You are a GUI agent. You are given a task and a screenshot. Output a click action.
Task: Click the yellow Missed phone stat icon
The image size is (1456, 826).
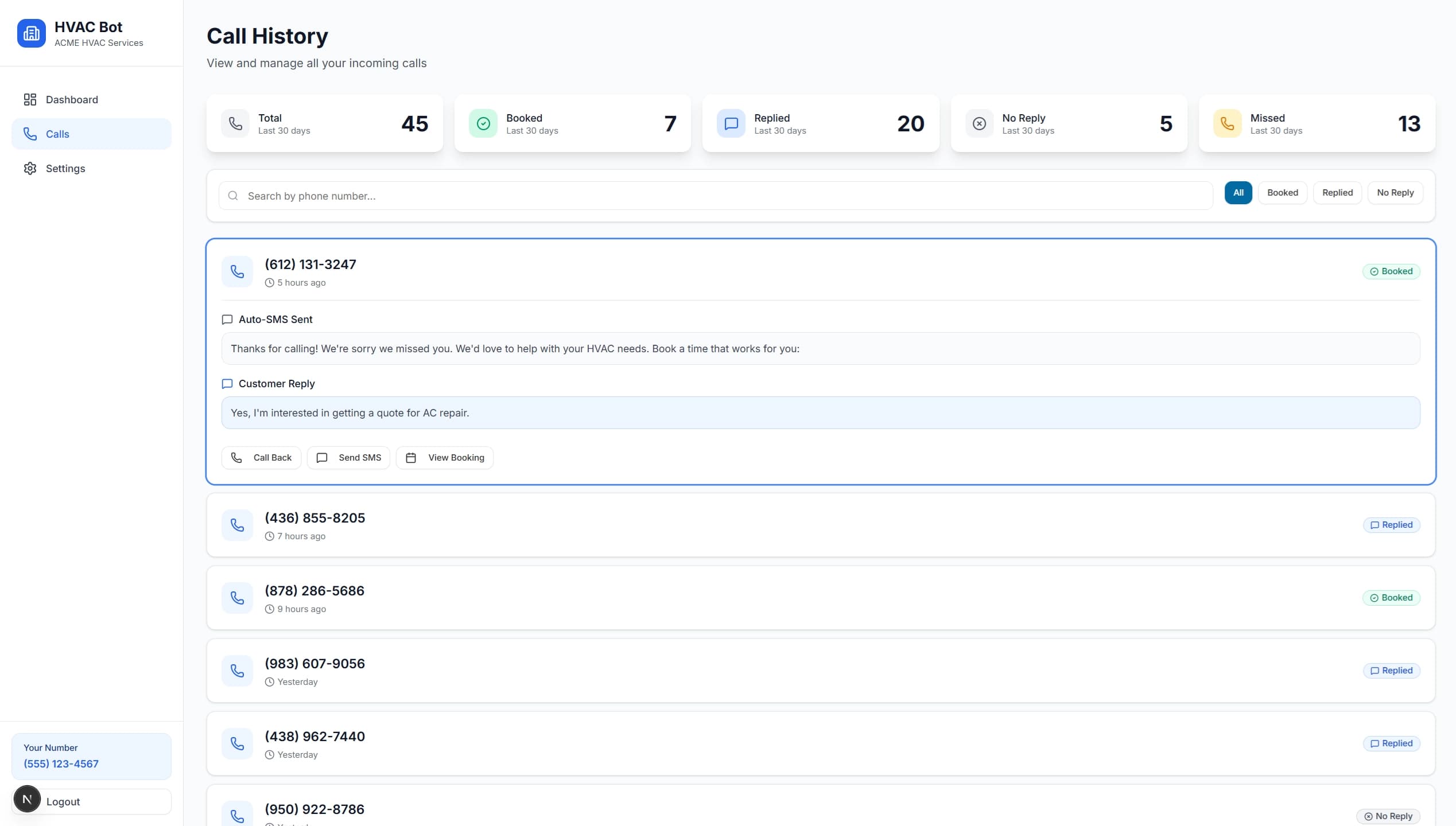point(1227,123)
